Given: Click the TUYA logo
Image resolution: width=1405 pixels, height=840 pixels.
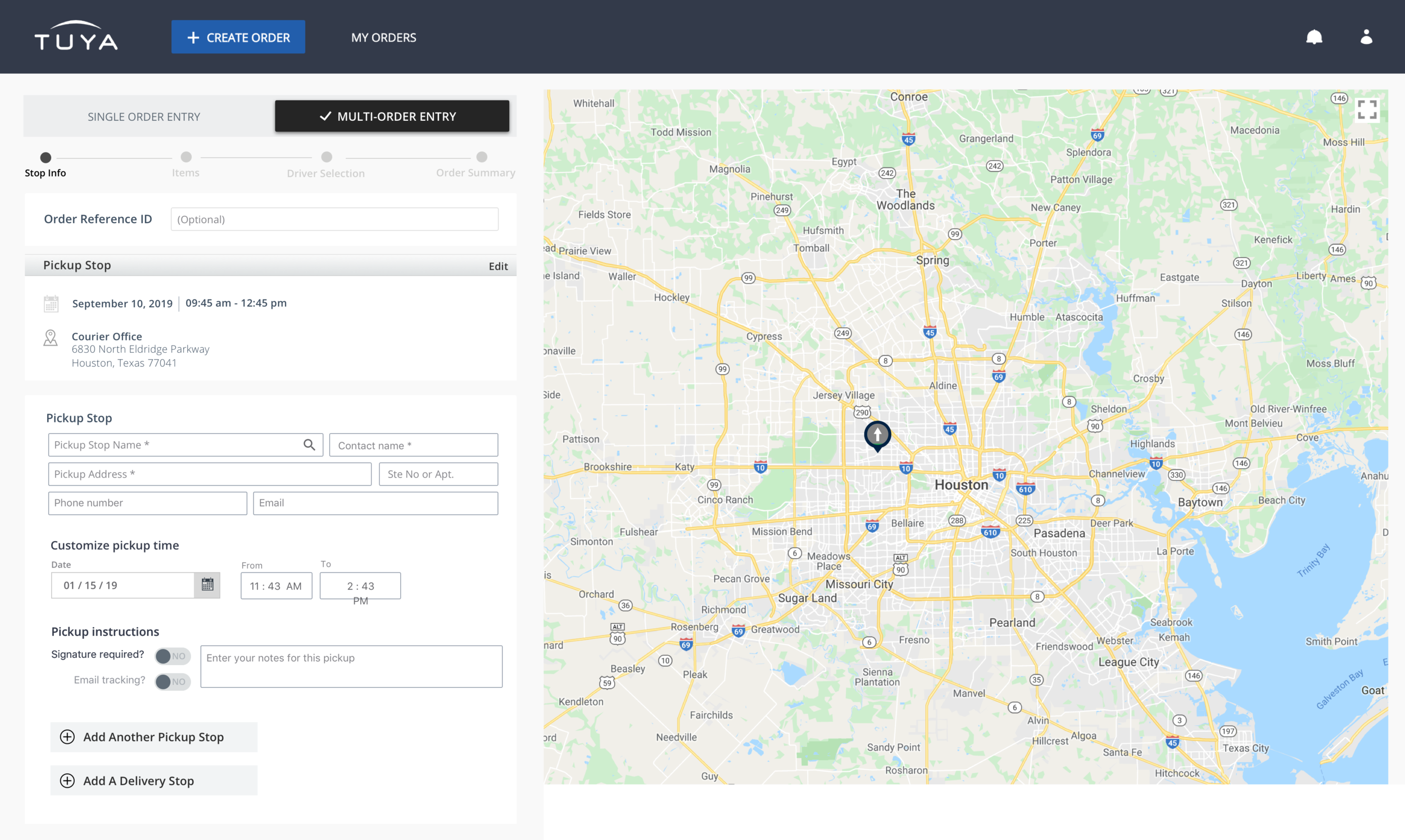Looking at the screenshot, I should coord(76,36).
